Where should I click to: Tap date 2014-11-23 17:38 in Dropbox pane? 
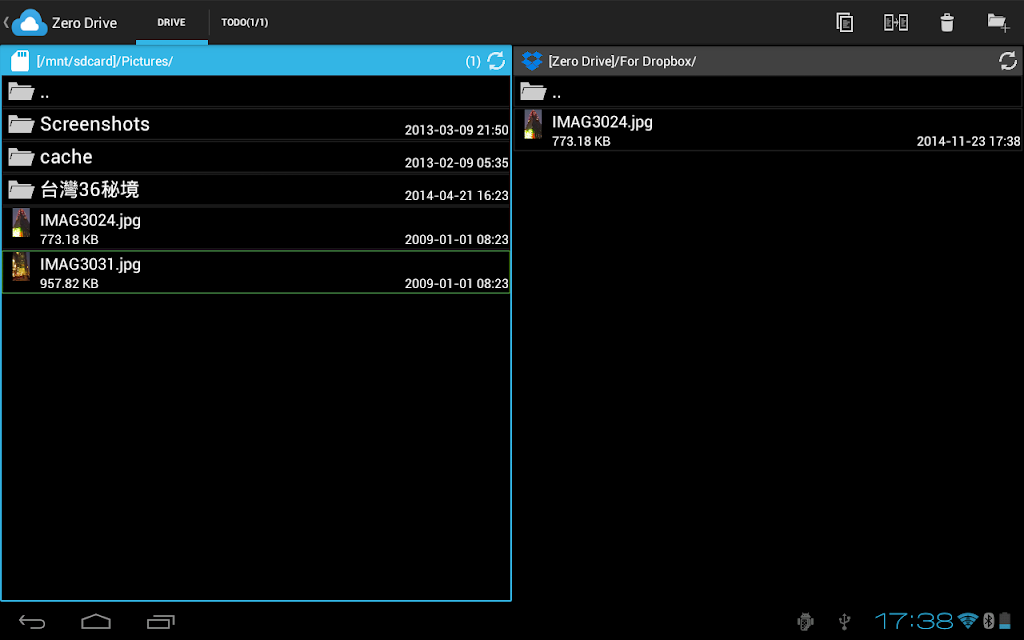pyautogui.click(x=968, y=141)
